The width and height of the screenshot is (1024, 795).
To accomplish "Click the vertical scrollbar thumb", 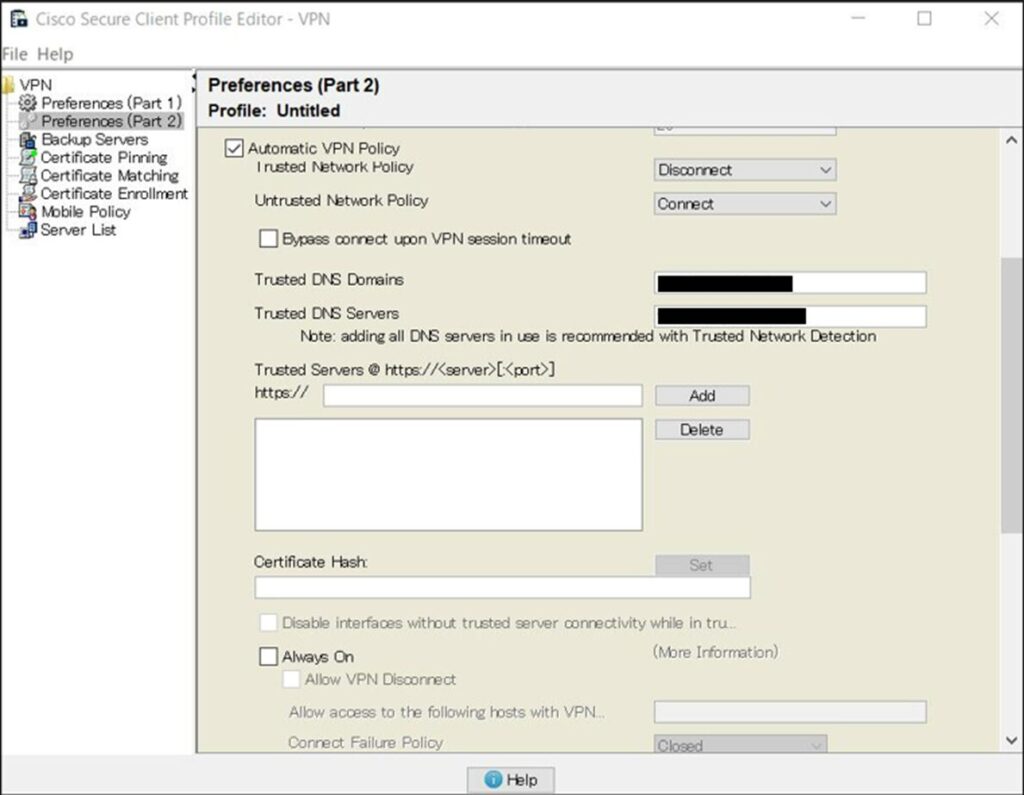I will tap(1011, 395).
